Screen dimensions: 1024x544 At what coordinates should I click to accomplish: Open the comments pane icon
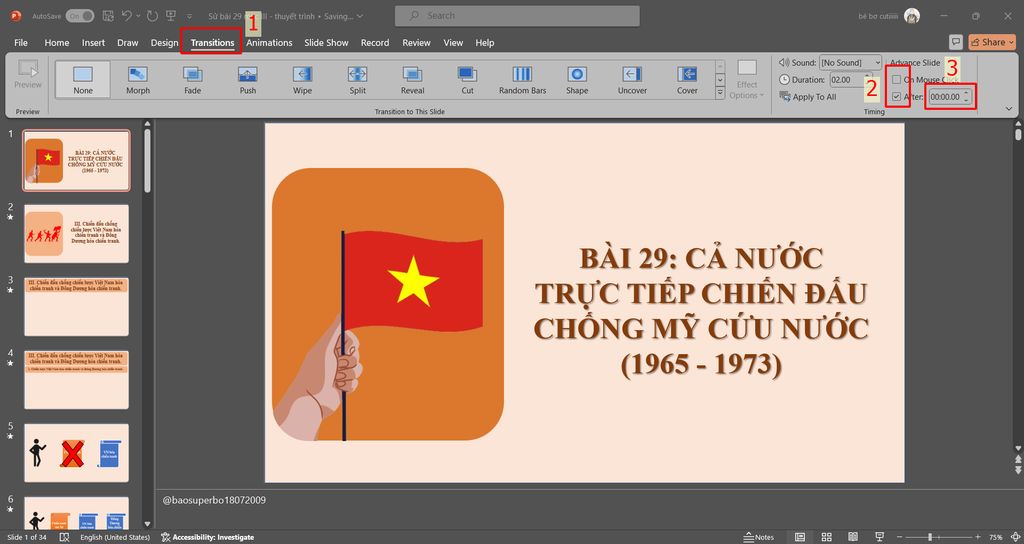pyautogui.click(x=955, y=42)
